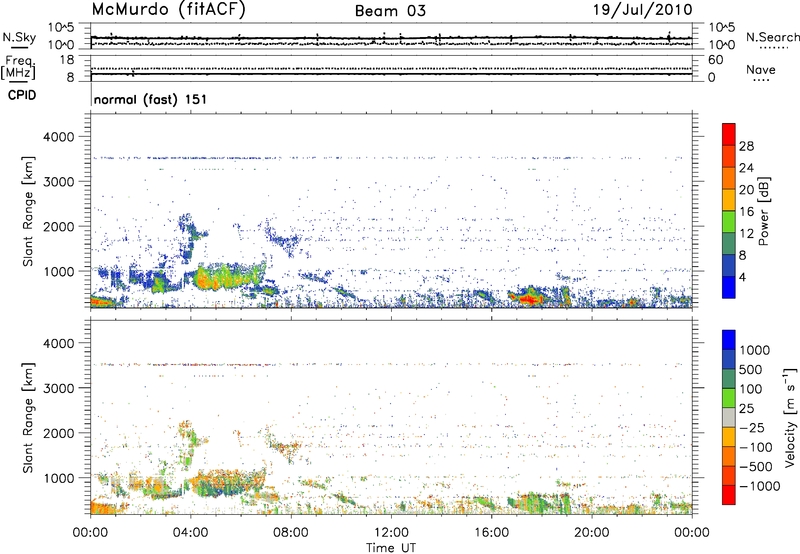
Task: Click the Time UT axis label
Action: pyautogui.click(x=391, y=547)
